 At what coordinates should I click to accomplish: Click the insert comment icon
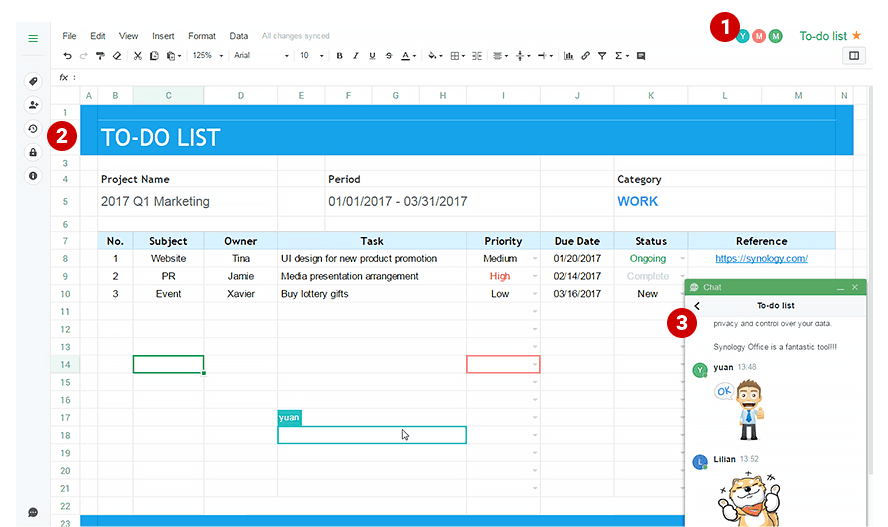pos(641,55)
